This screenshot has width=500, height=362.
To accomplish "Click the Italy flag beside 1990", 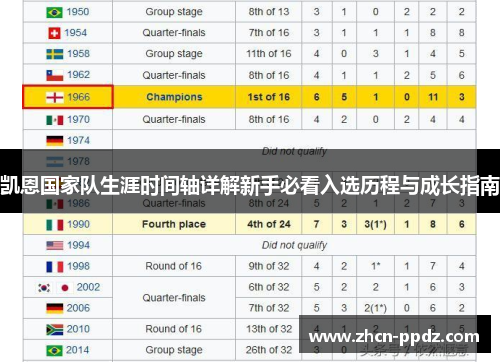I will 55,225.
